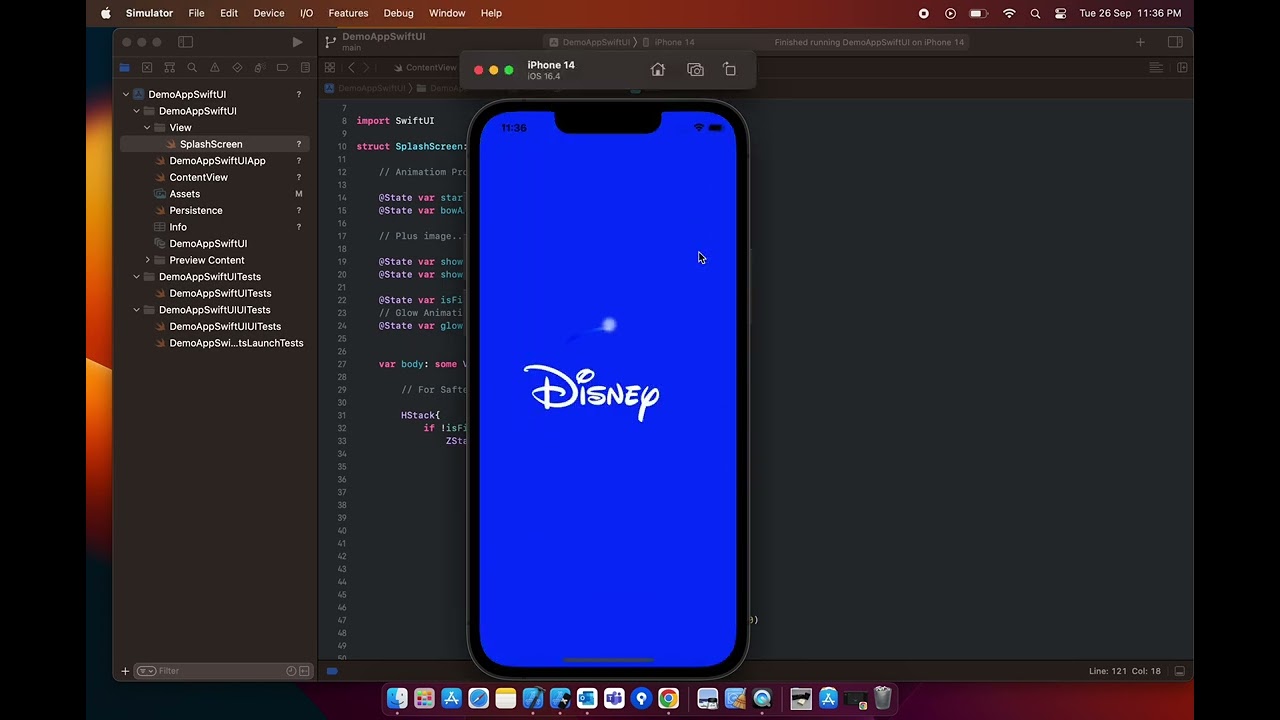Screen dimensions: 1280x720
Task: Open the I/O menu
Action: click(x=306, y=13)
